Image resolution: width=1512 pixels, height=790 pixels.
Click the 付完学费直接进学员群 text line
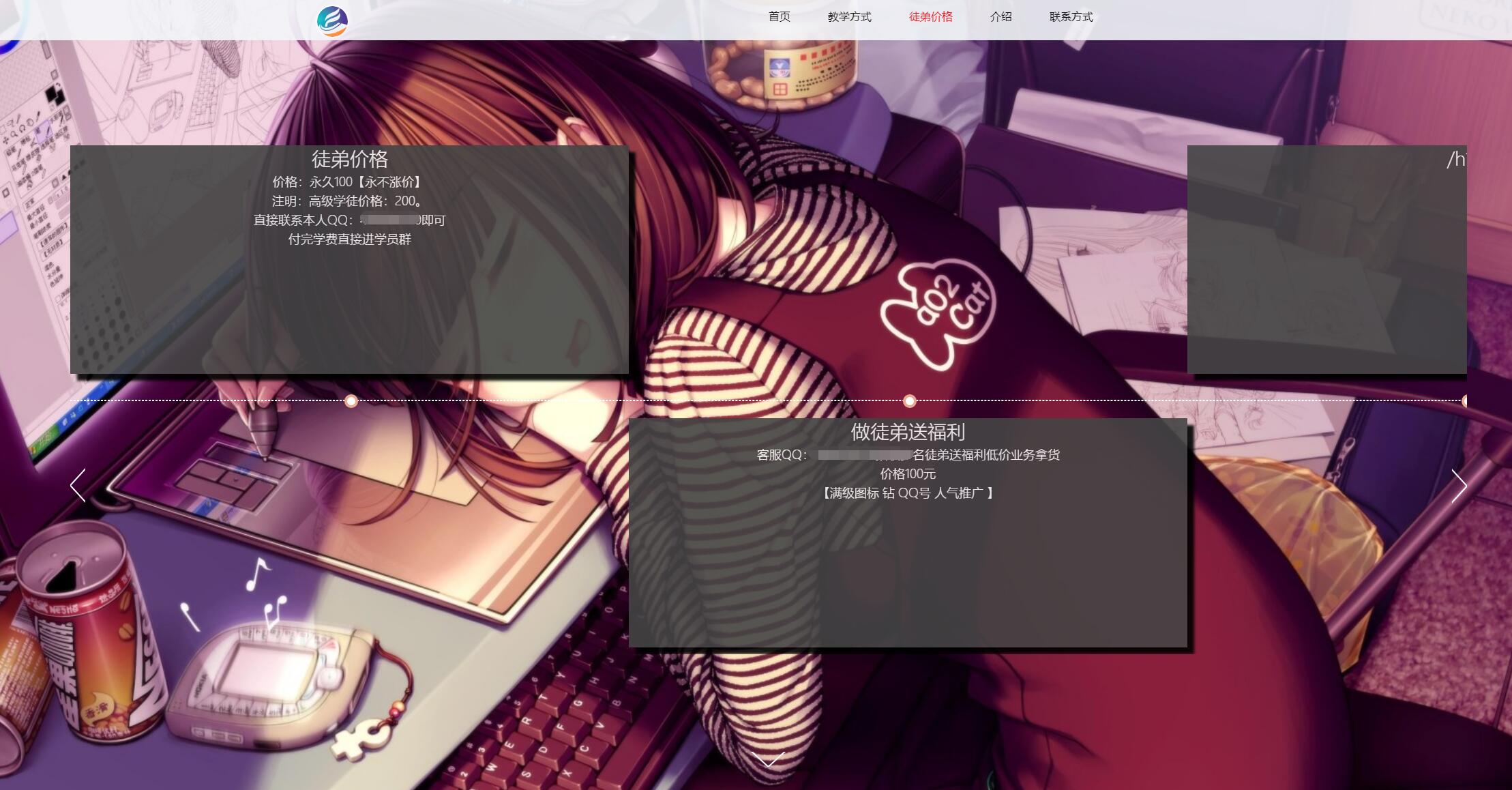click(x=349, y=239)
